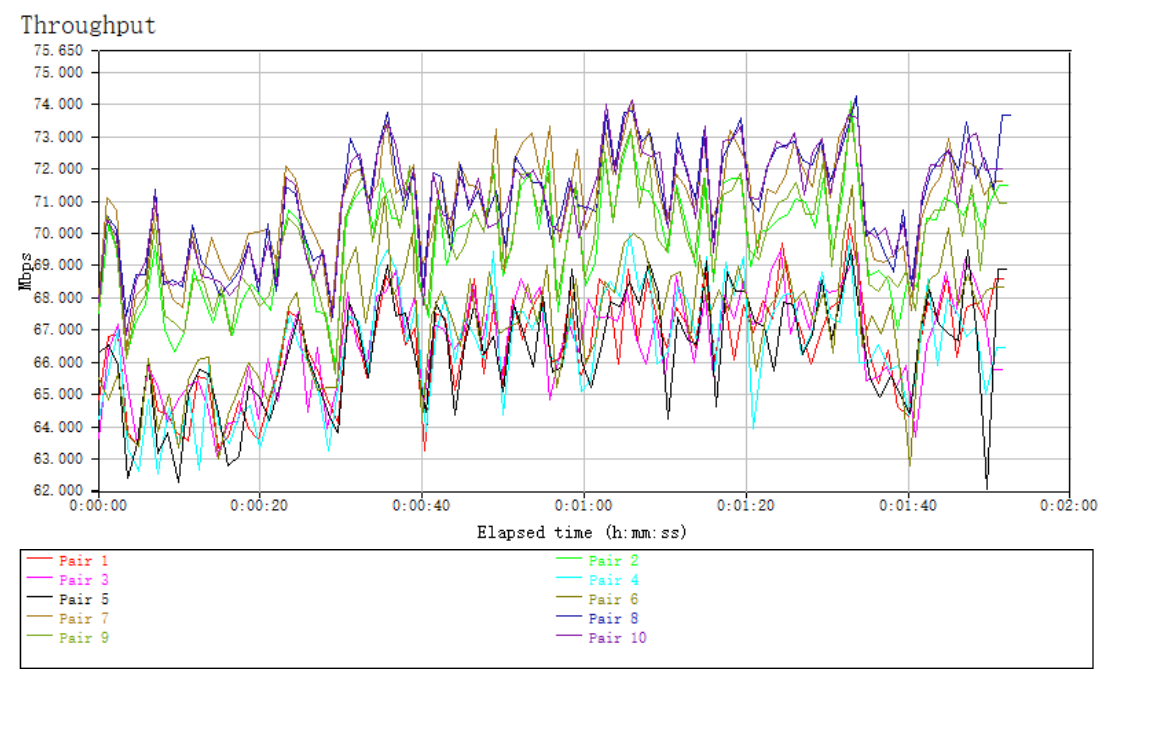1172x732 pixels.
Task: Click the Pair 4 legend label
Action: pyautogui.click(x=613, y=580)
